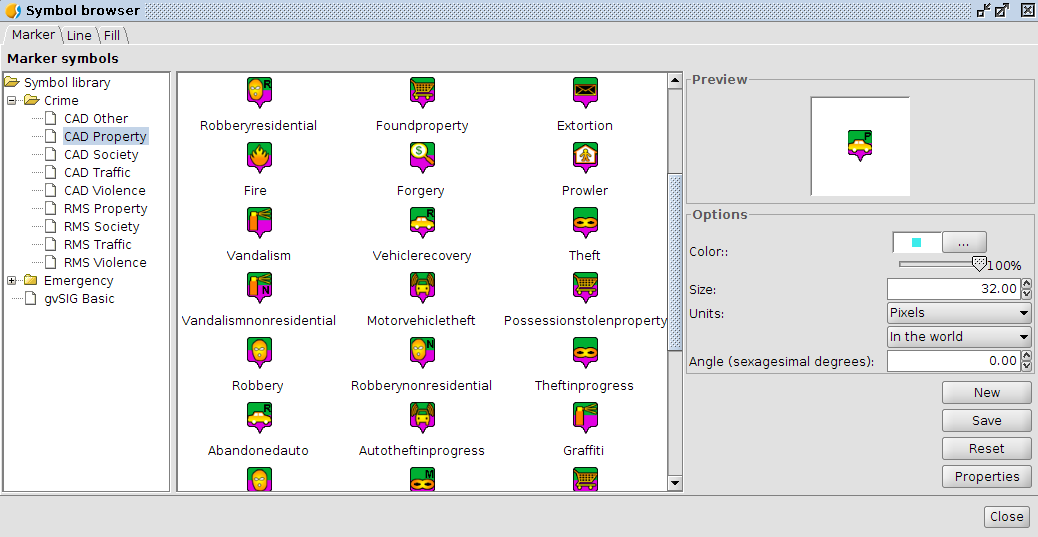1038x537 pixels.
Task: Select the Graffiti marker symbol
Action: [585, 418]
